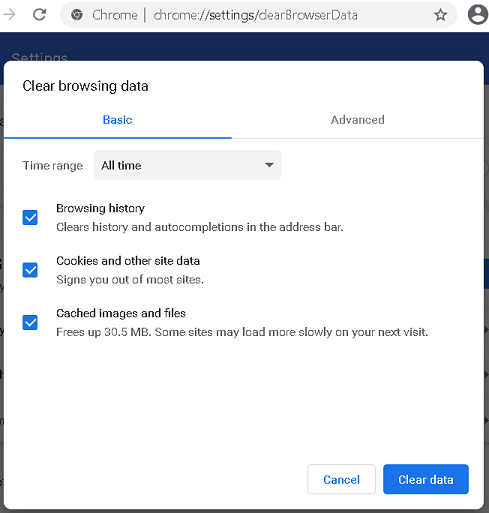Click the Chrome logo site info icon

tap(77, 15)
